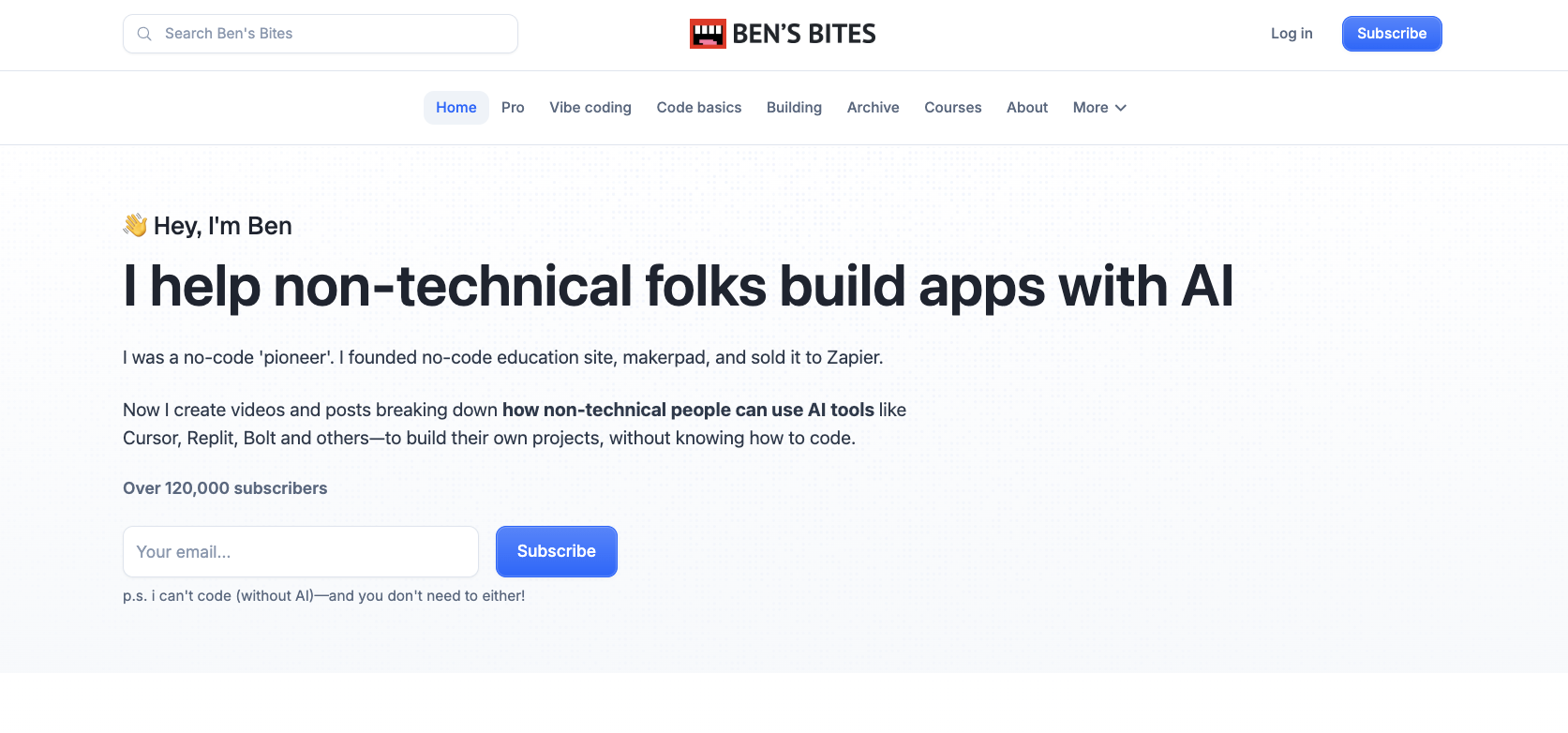This screenshot has width=1568, height=733.
Task: Click the Ben's Bites teeth logo icon
Action: point(708,34)
